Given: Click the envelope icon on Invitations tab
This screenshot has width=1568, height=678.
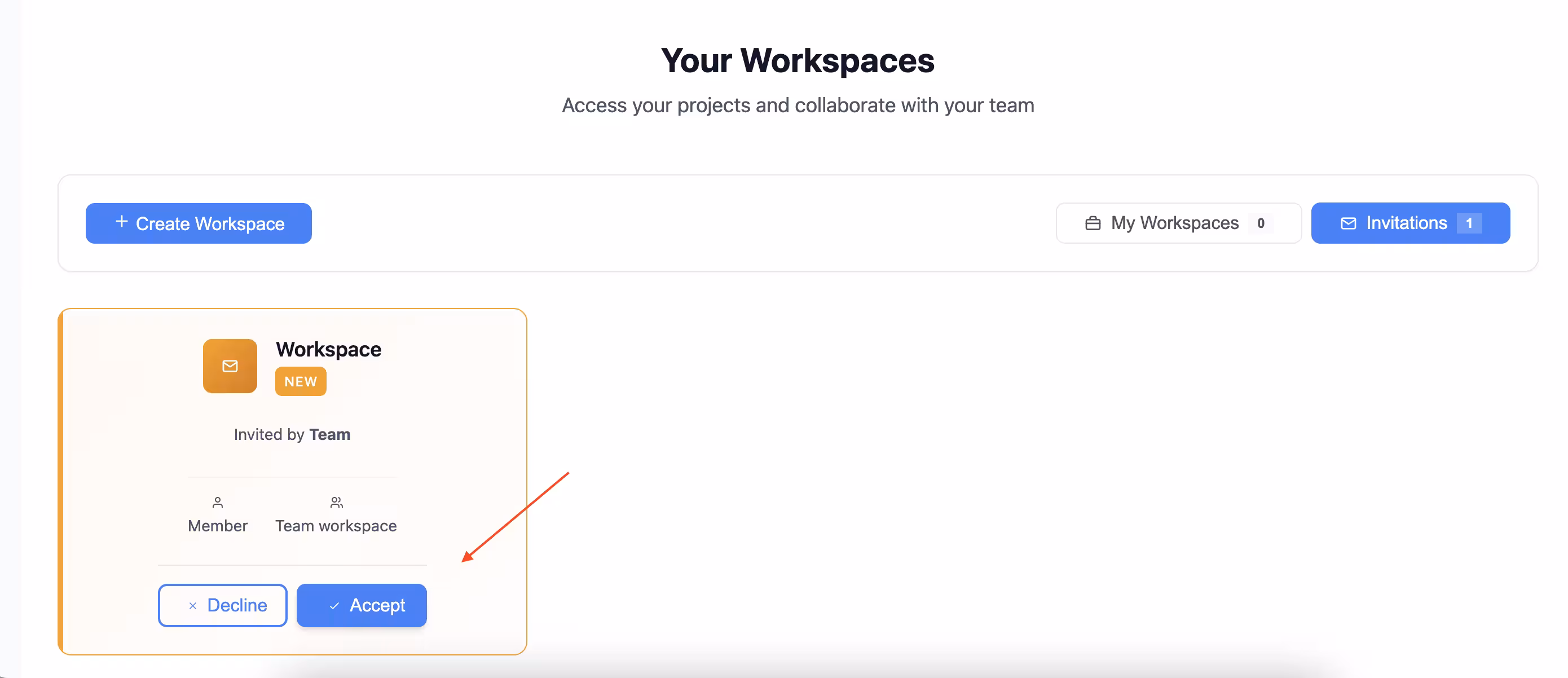Looking at the screenshot, I should (x=1348, y=223).
